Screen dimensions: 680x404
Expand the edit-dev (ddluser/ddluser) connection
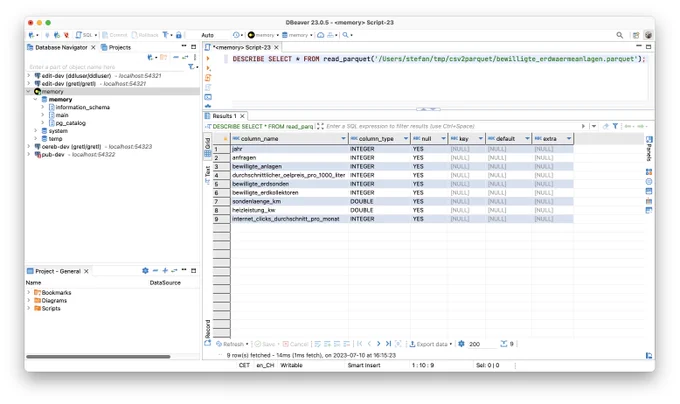(x=29, y=75)
